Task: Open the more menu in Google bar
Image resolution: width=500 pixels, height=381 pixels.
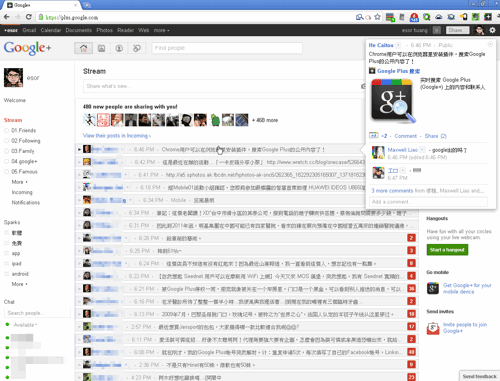Action: click(161, 30)
